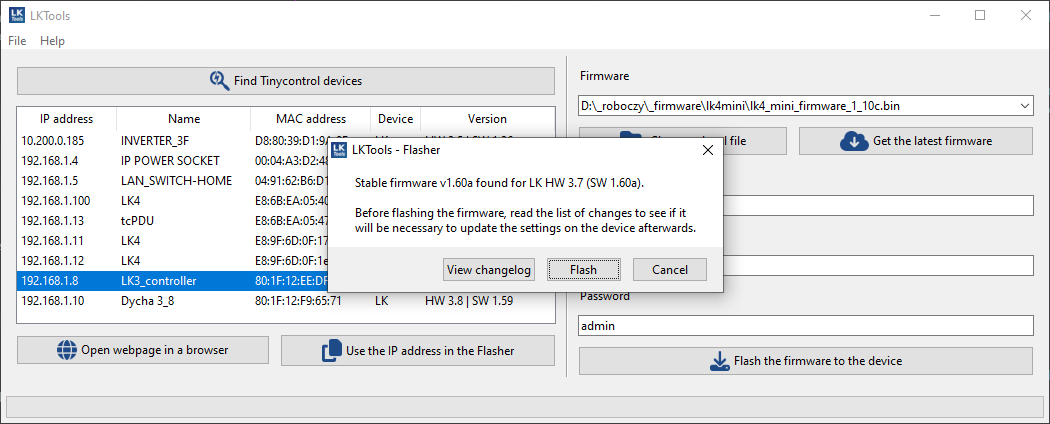Image resolution: width=1050 pixels, height=424 pixels.
Task: Click the cloud download icon on Get latest firmware
Action: [x=853, y=141]
